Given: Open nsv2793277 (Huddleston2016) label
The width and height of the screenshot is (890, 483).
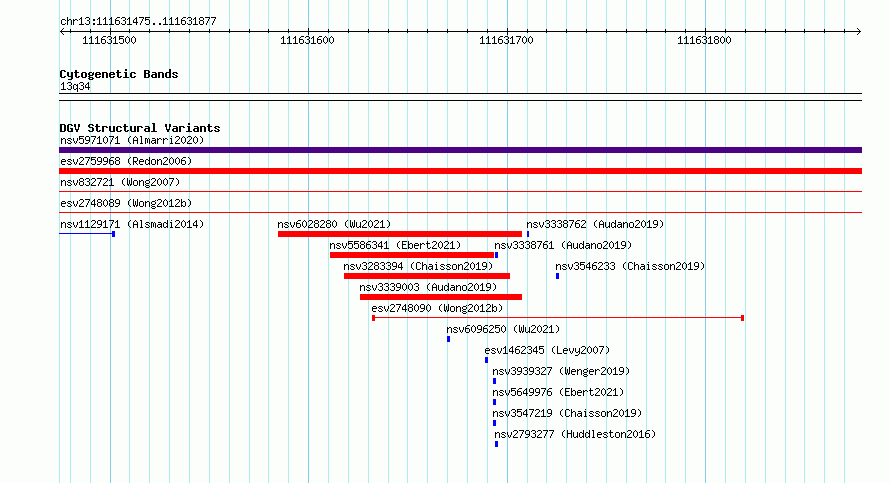Looking at the screenshot, I should tap(575, 434).
